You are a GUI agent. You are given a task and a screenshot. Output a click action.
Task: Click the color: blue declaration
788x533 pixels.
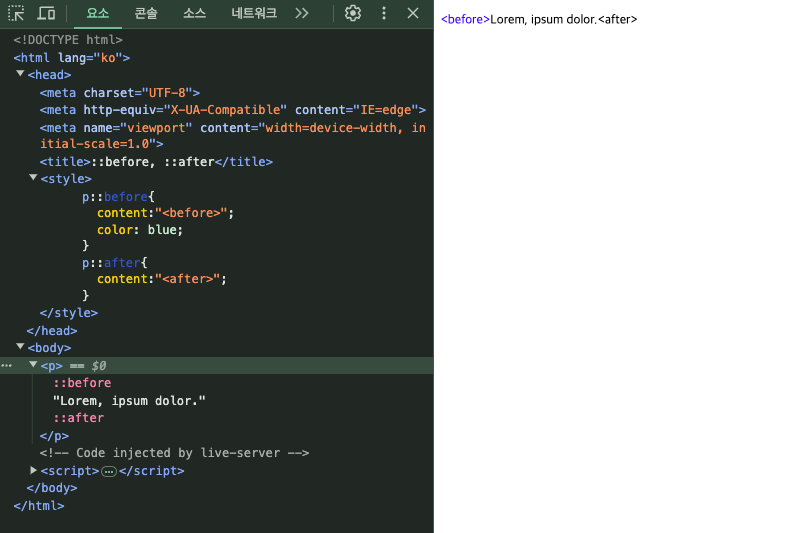[x=140, y=230]
